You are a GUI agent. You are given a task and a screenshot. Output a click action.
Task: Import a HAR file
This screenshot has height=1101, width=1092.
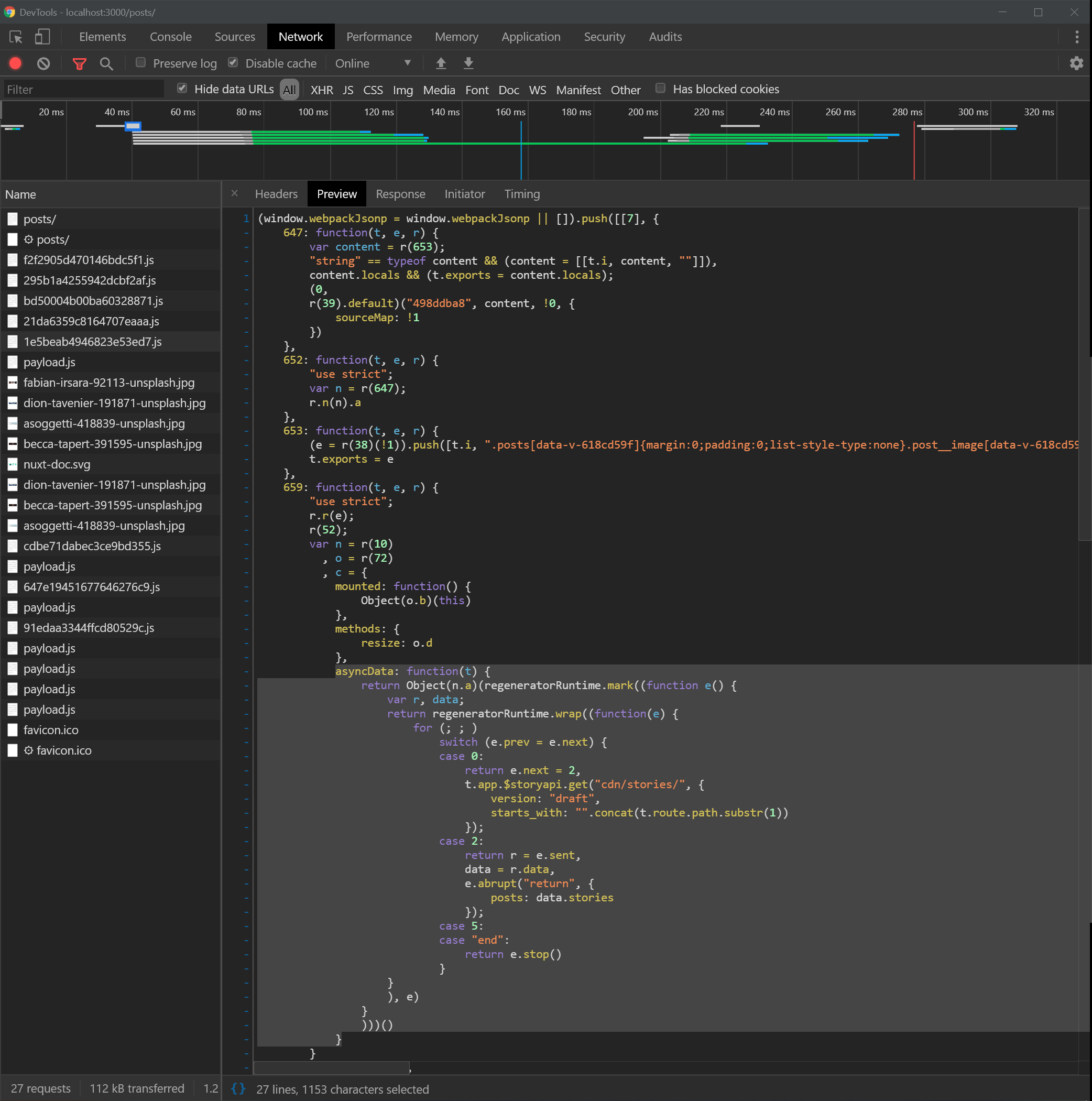441,63
